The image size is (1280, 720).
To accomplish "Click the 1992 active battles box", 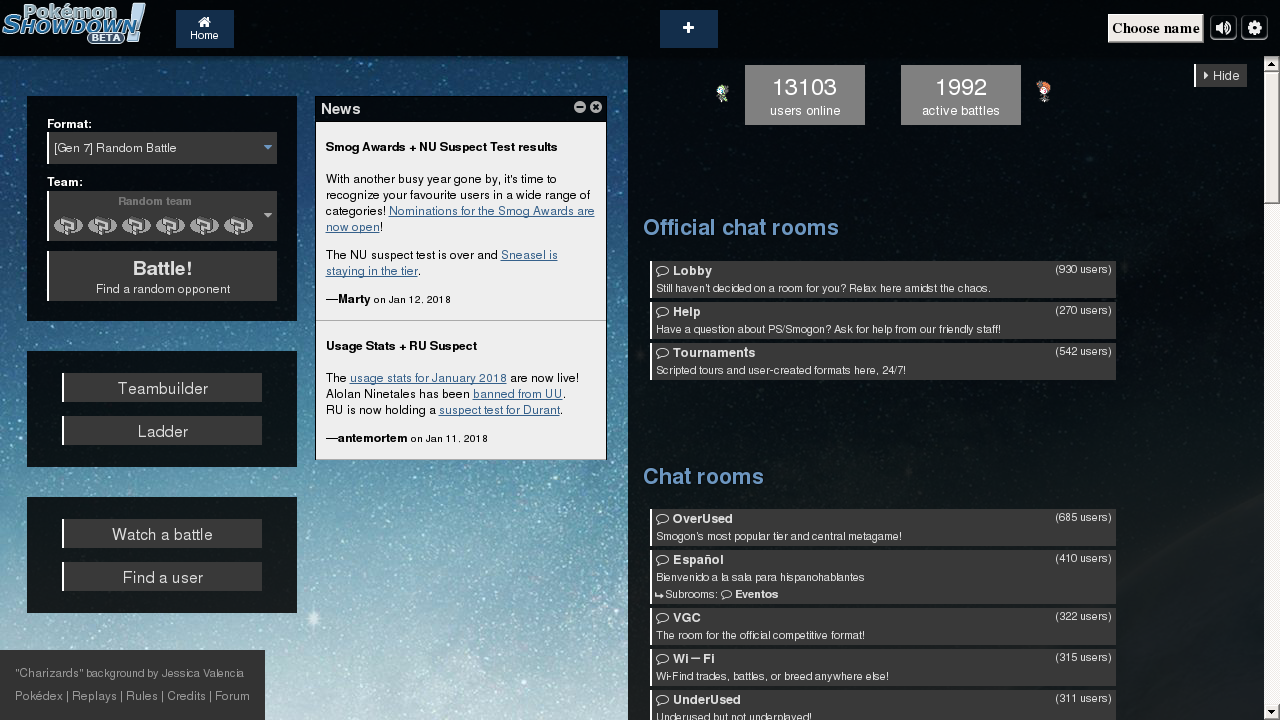I will tap(961, 95).
